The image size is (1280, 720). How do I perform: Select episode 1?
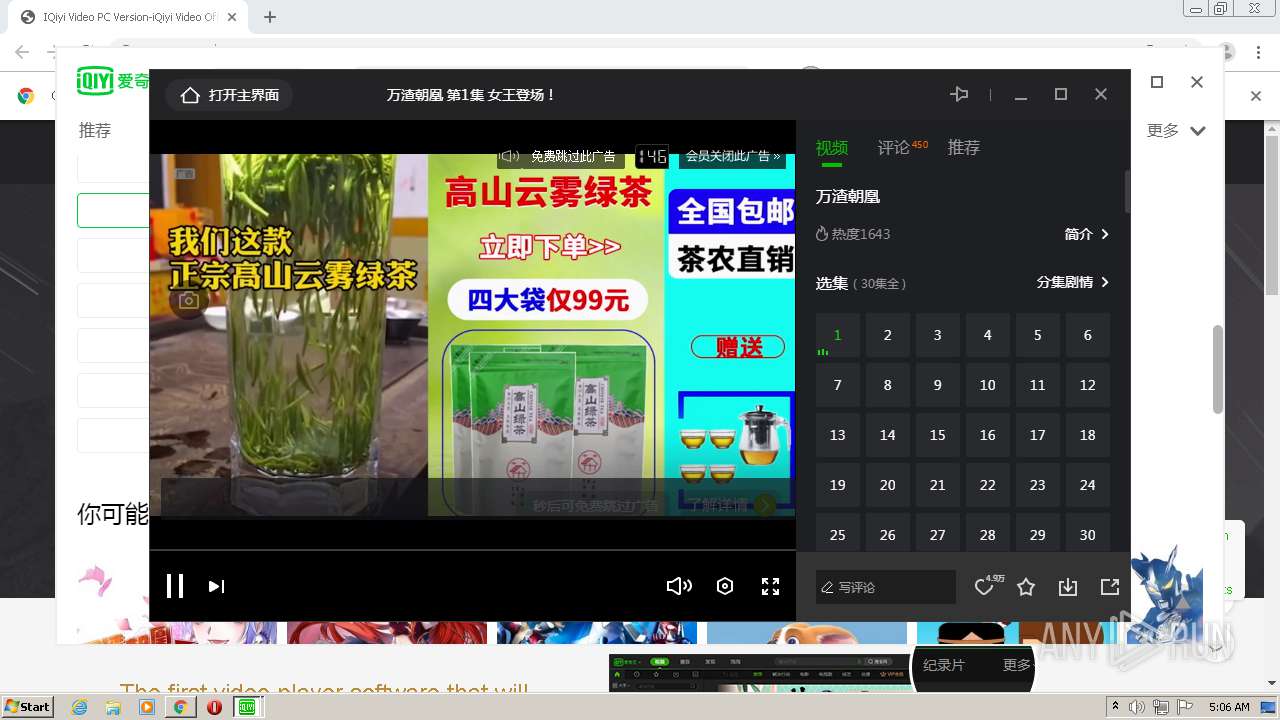(838, 335)
